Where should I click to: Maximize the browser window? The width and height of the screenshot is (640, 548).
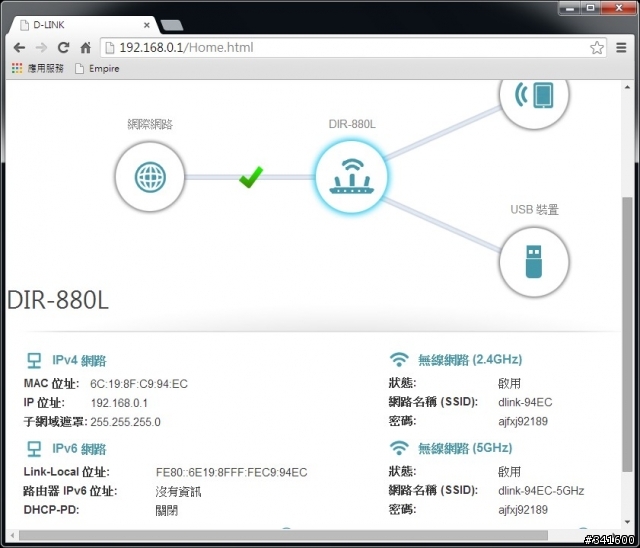click(x=591, y=8)
